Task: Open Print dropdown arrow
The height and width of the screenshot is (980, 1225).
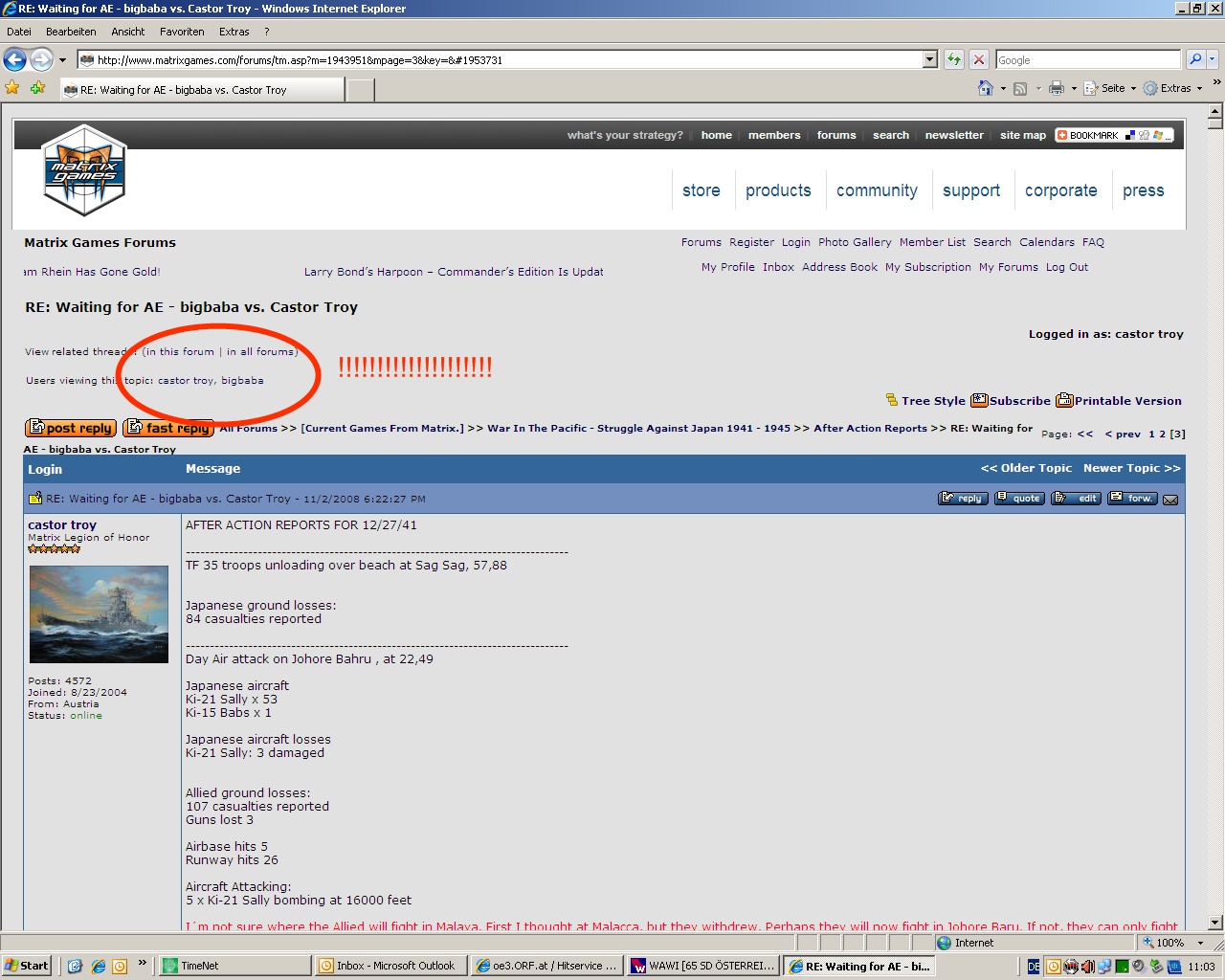Action: point(1073,88)
